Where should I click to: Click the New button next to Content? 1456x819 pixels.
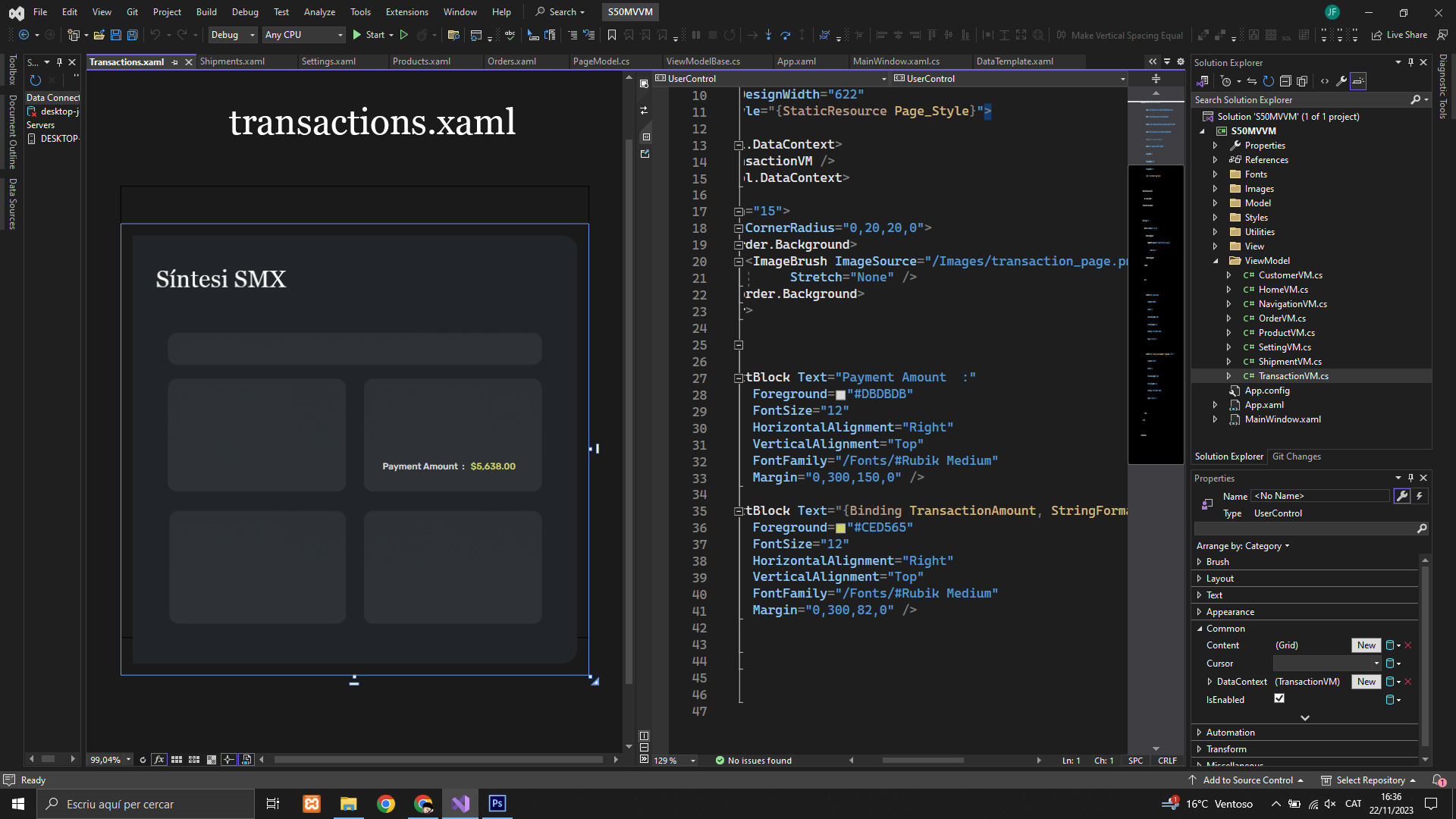tap(1366, 645)
